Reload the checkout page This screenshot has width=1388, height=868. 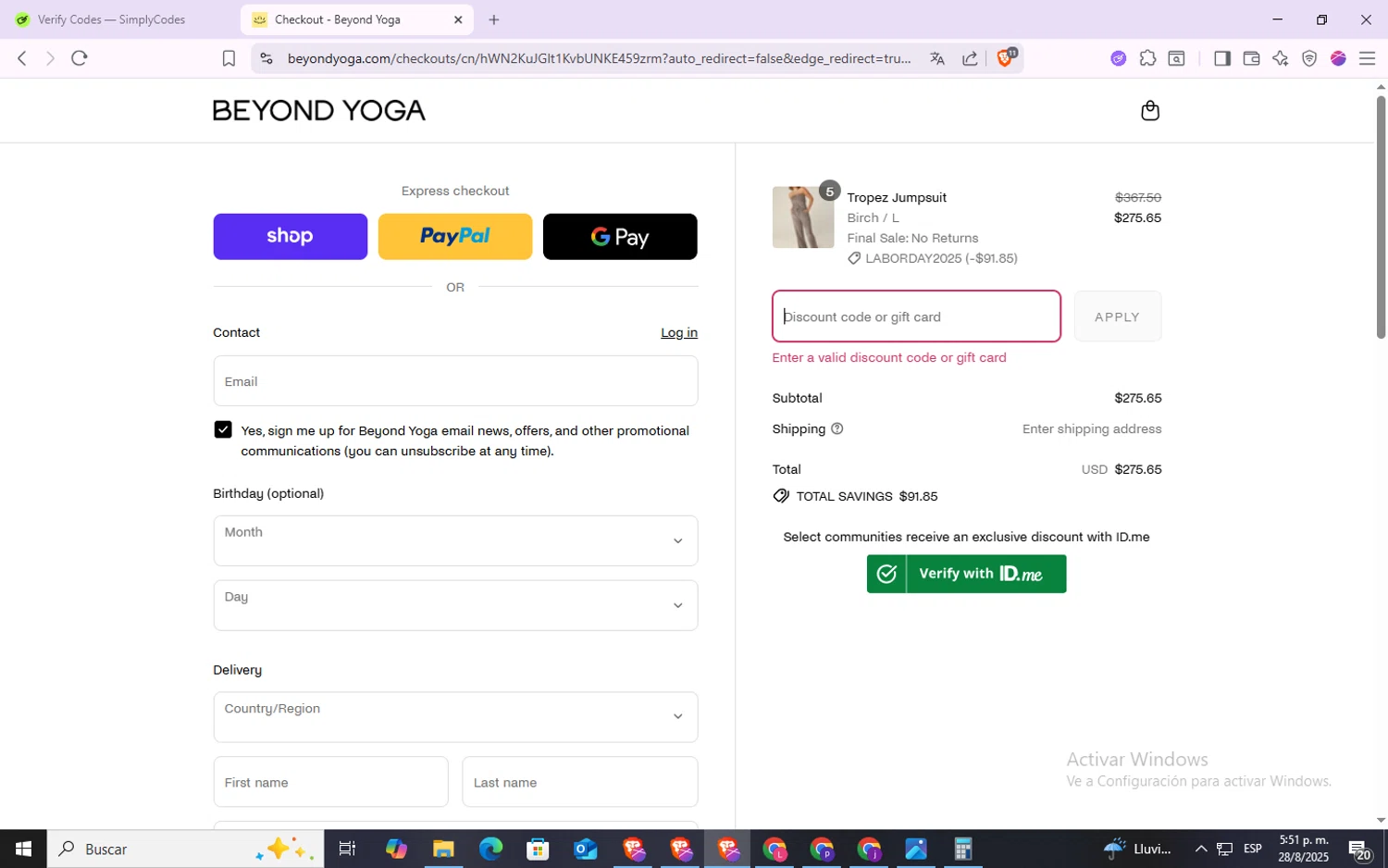(80, 58)
